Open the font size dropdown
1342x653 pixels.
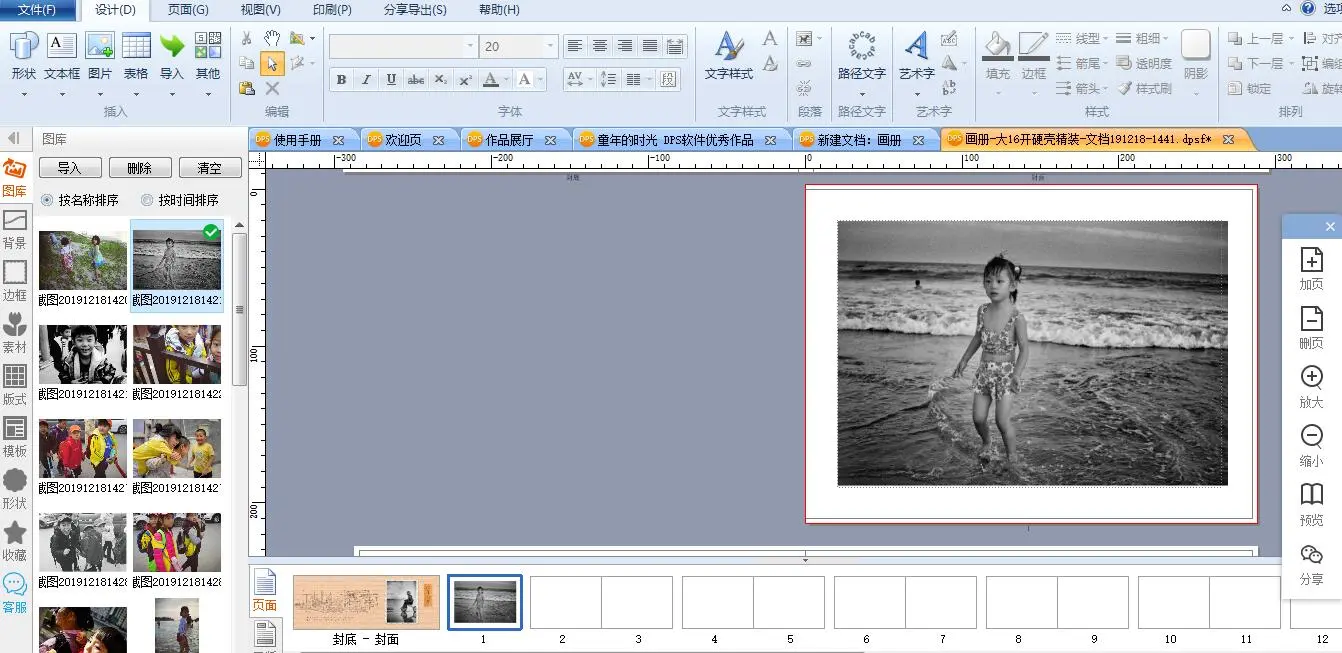(x=550, y=46)
